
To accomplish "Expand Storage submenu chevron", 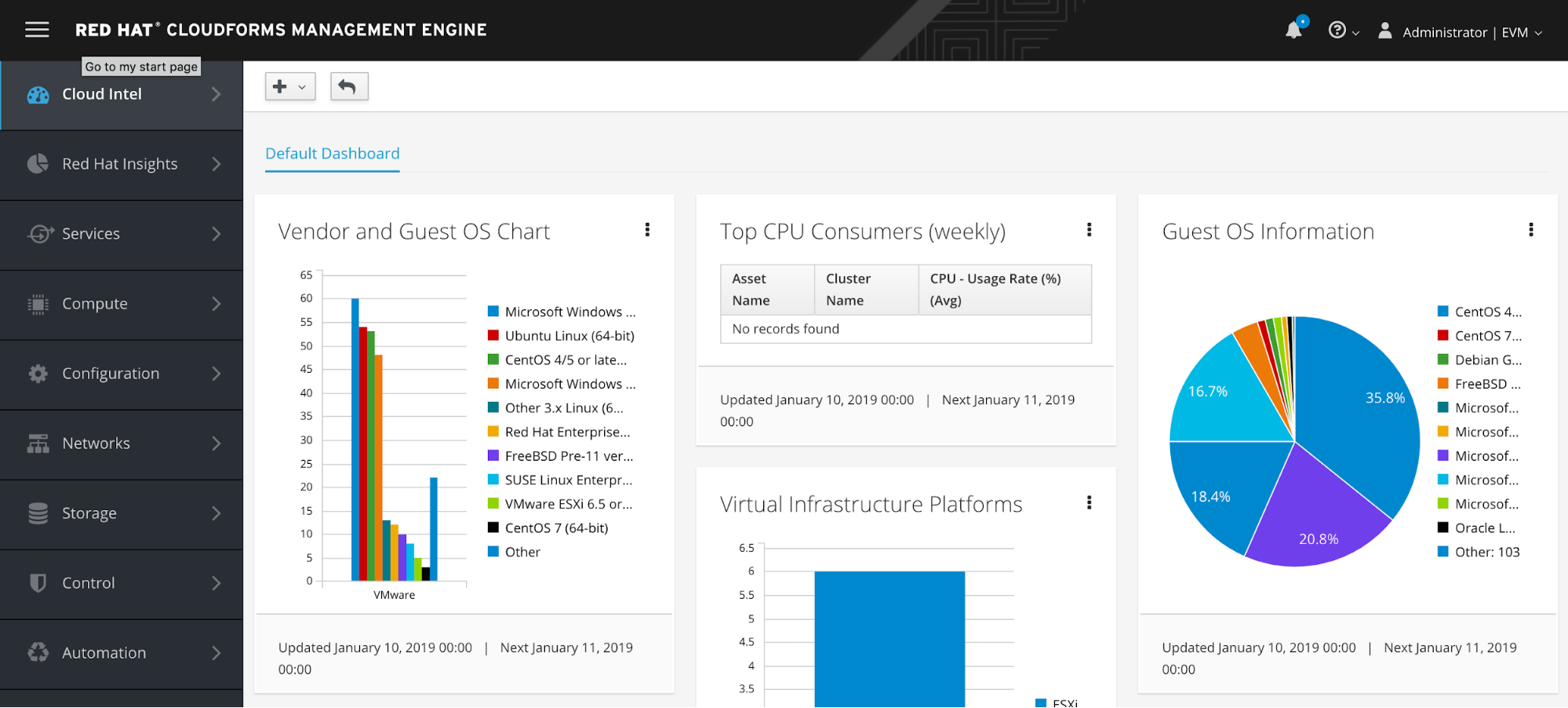I will point(216,513).
